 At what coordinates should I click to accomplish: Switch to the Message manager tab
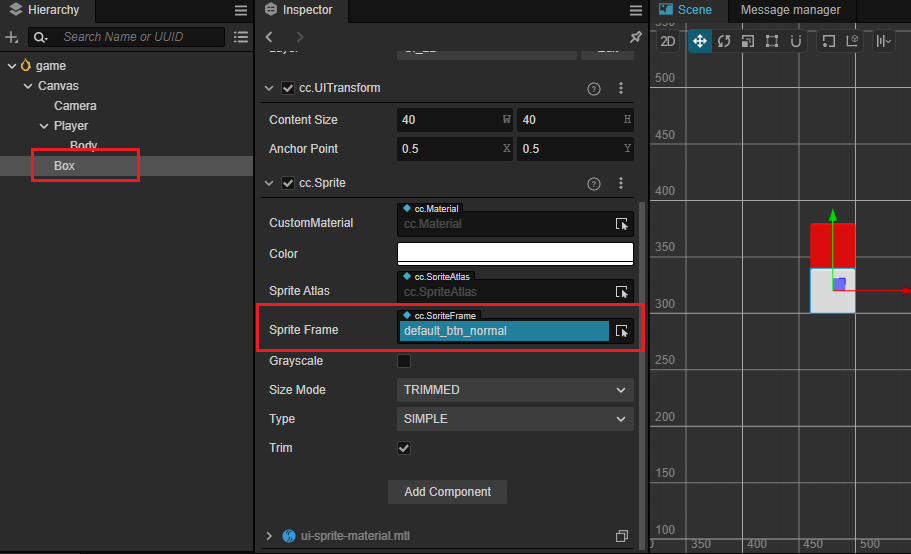click(790, 10)
